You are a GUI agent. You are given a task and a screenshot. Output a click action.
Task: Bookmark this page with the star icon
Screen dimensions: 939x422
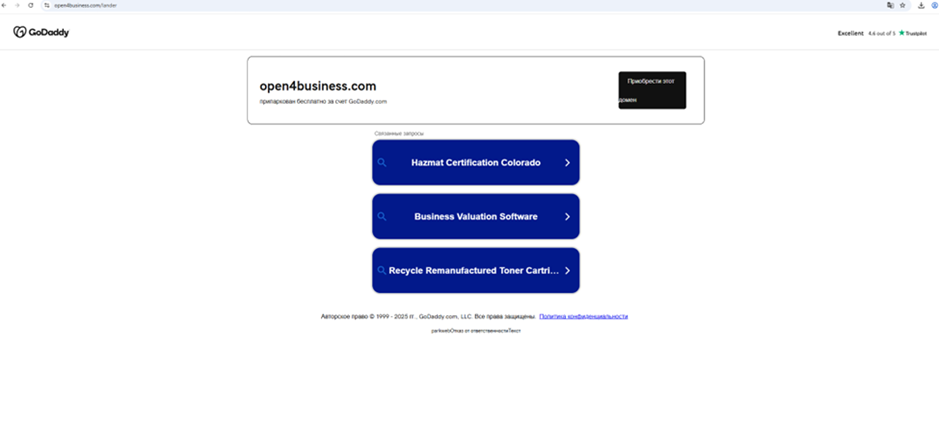[x=902, y=5]
